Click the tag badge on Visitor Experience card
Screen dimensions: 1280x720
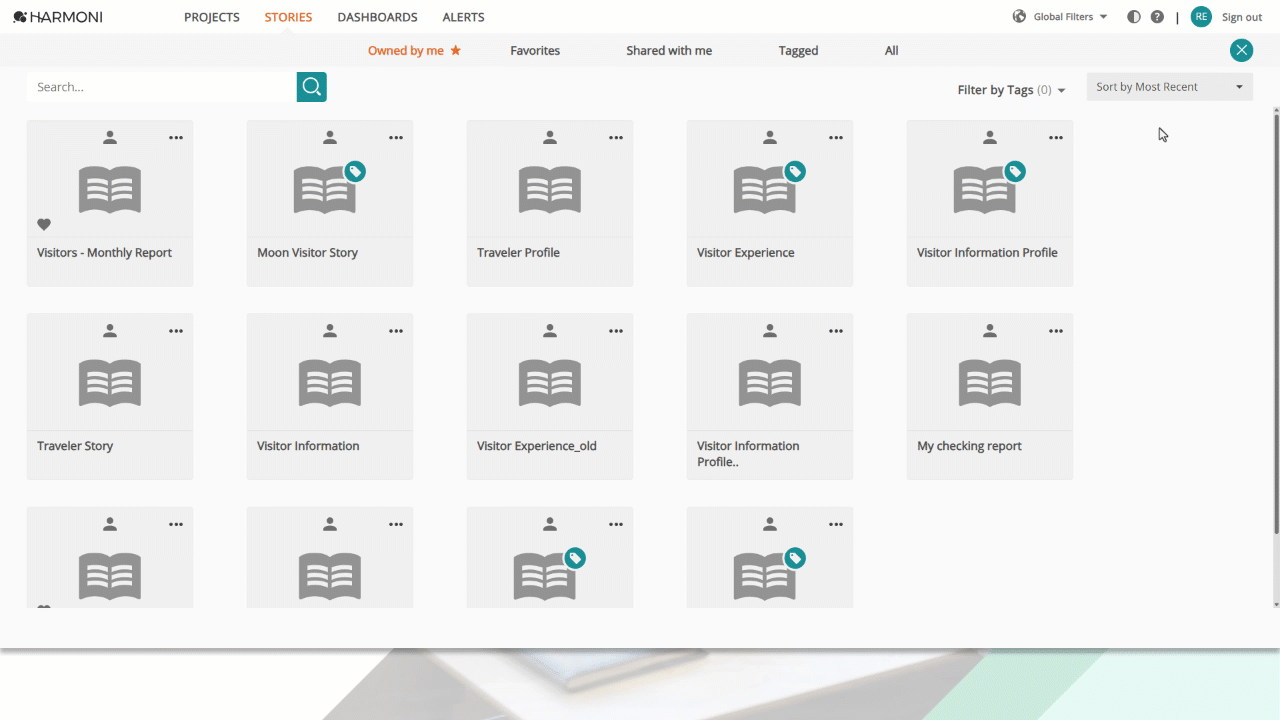click(795, 172)
